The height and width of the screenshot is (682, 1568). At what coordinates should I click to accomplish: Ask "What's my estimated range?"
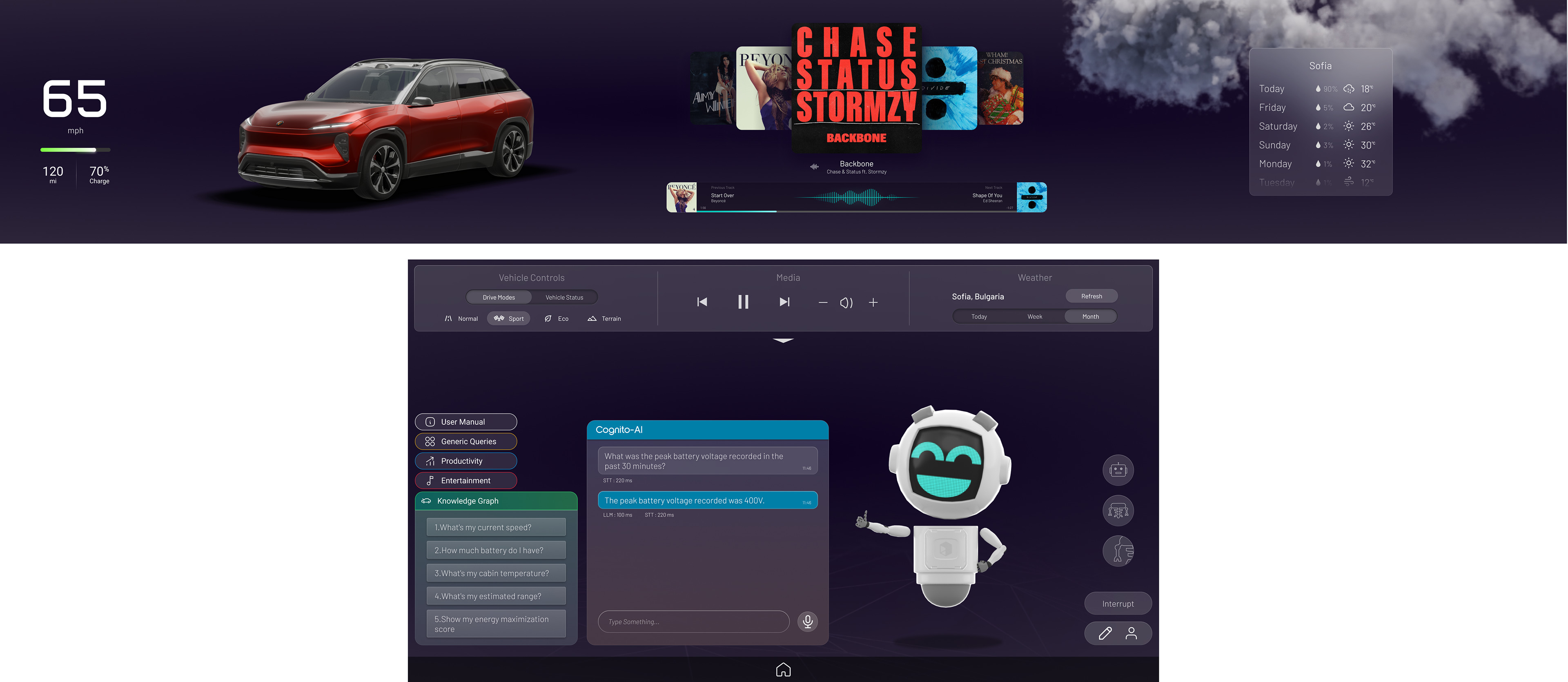[x=496, y=596]
